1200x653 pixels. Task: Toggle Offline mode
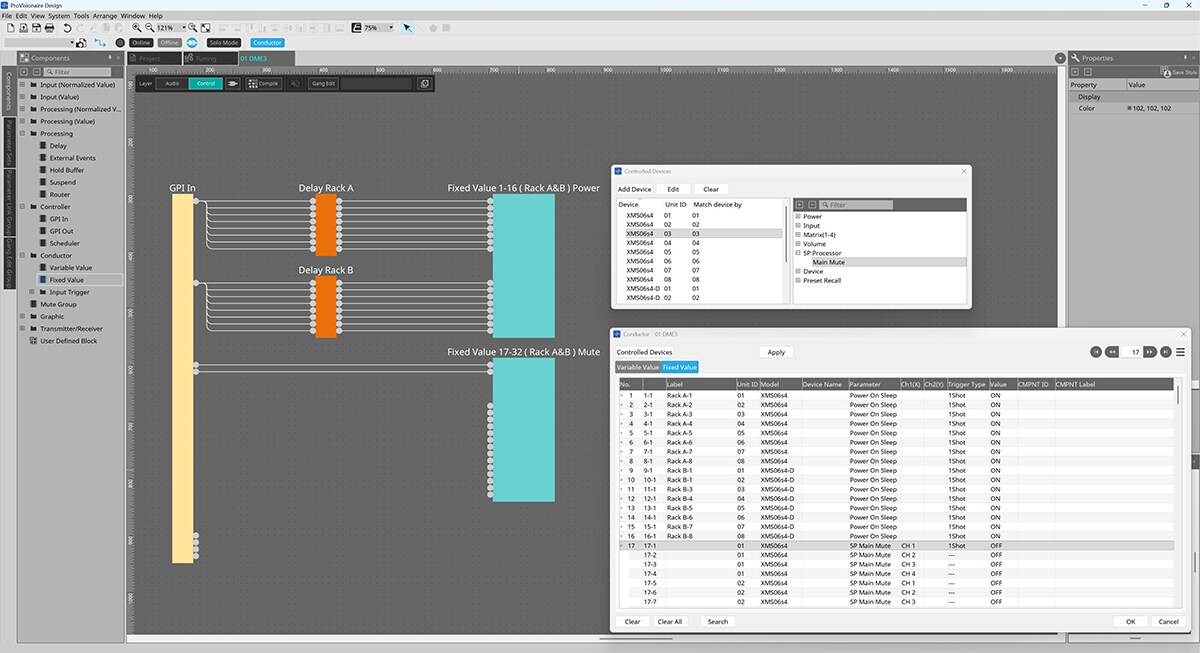(x=169, y=43)
